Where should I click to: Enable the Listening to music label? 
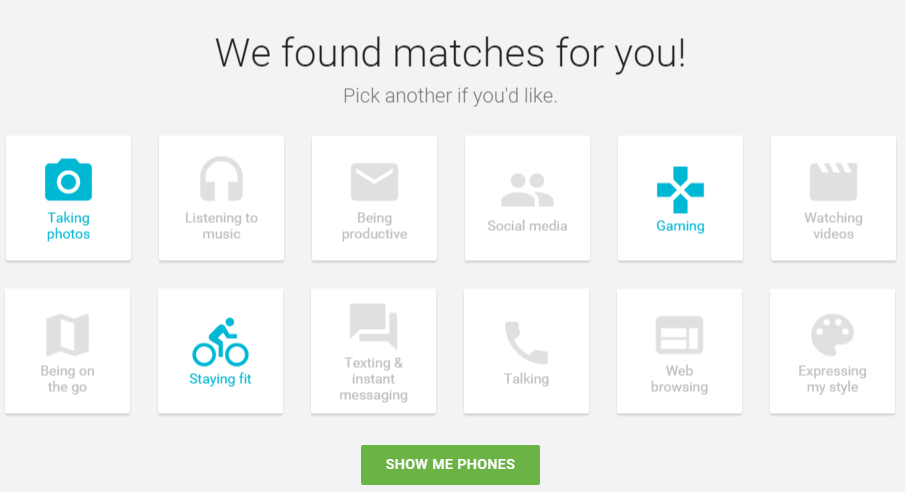point(221,226)
